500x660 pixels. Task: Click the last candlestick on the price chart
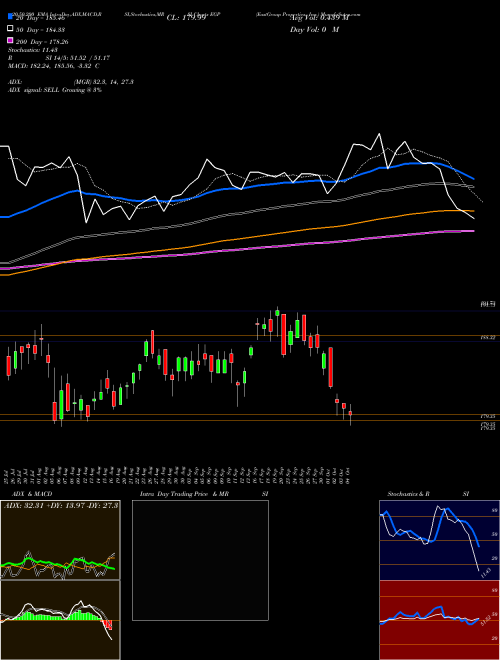[350, 414]
